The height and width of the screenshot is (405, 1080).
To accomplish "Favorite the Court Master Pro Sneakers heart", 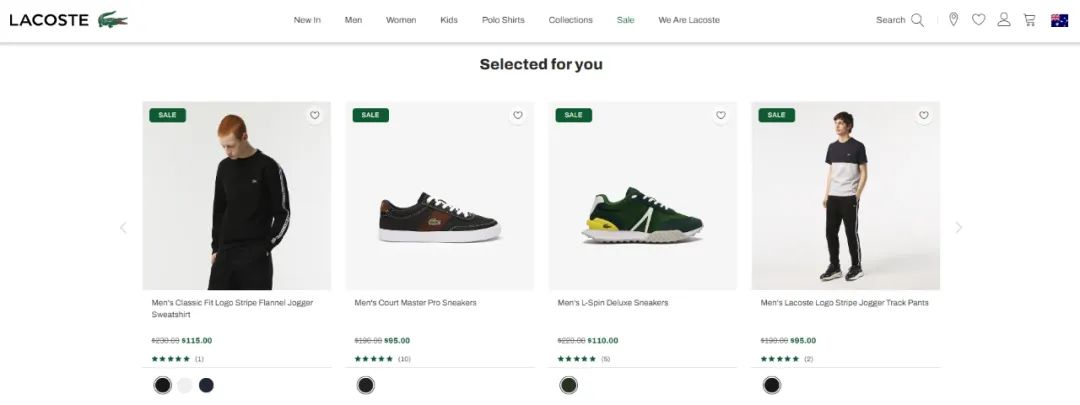I will coord(518,116).
